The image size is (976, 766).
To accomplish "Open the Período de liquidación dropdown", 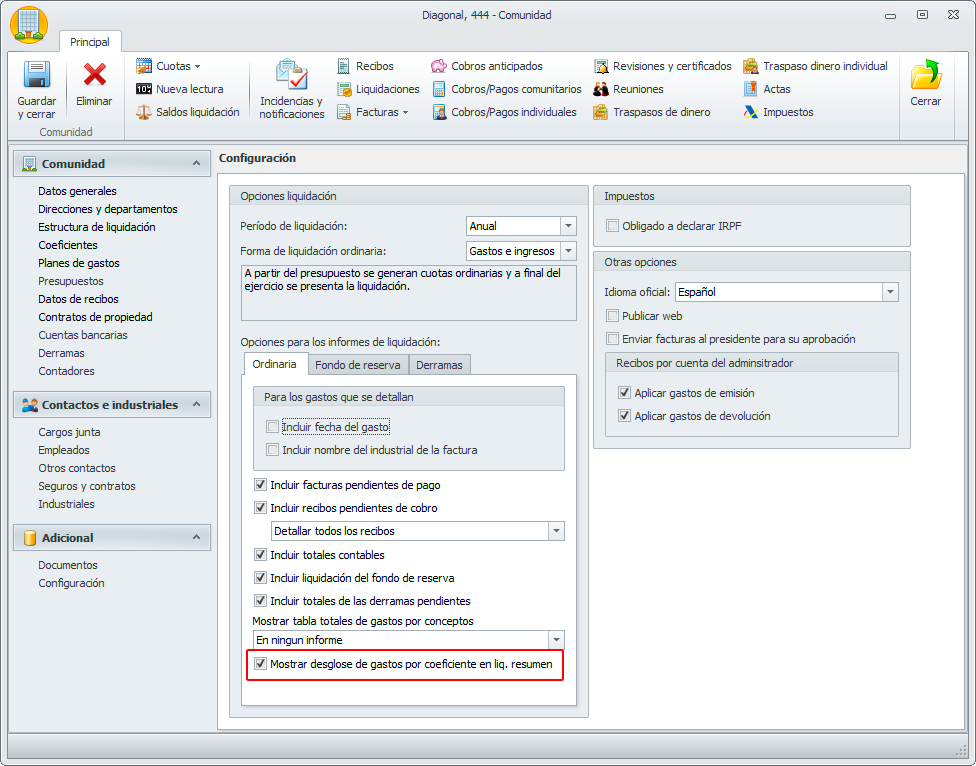I will pyautogui.click(x=568, y=226).
